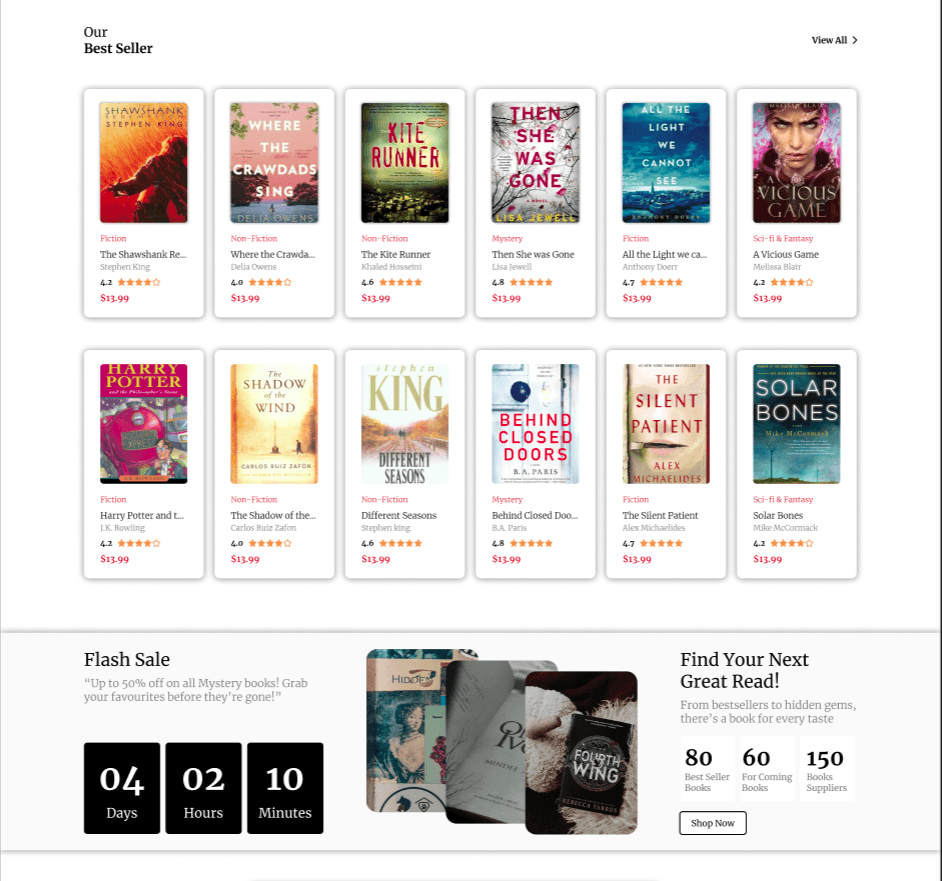The width and height of the screenshot is (942, 881).
Task: Click Sci-fi & Fantasy label on Solar Bones
Action: coord(783,499)
